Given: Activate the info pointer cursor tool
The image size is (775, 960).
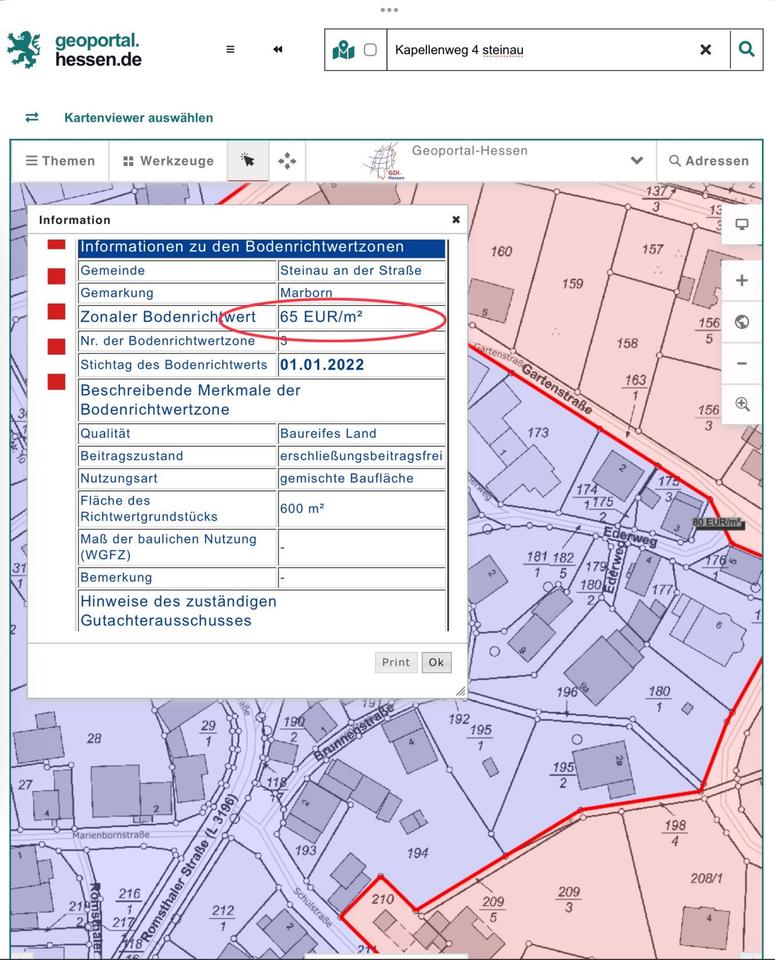Looking at the screenshot, I should (x=248, y=161).
